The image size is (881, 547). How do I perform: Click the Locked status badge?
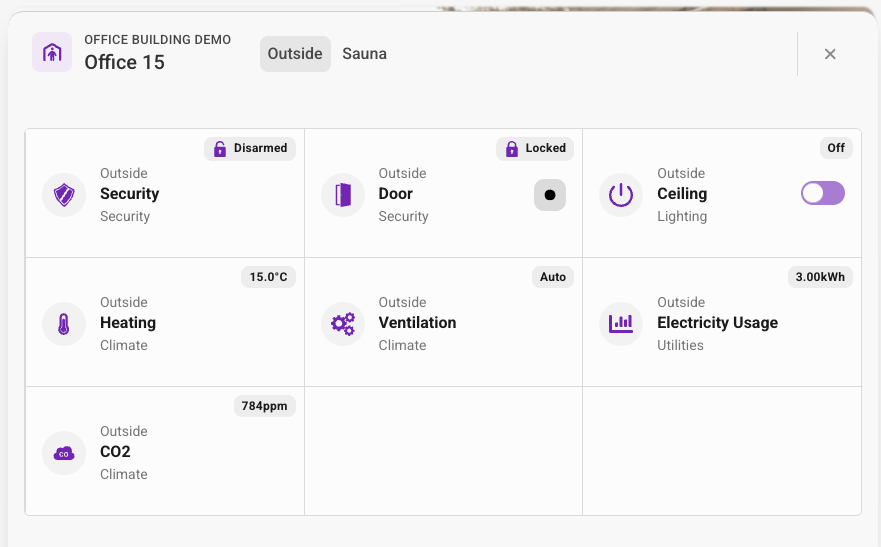click(x=535, y=148)
